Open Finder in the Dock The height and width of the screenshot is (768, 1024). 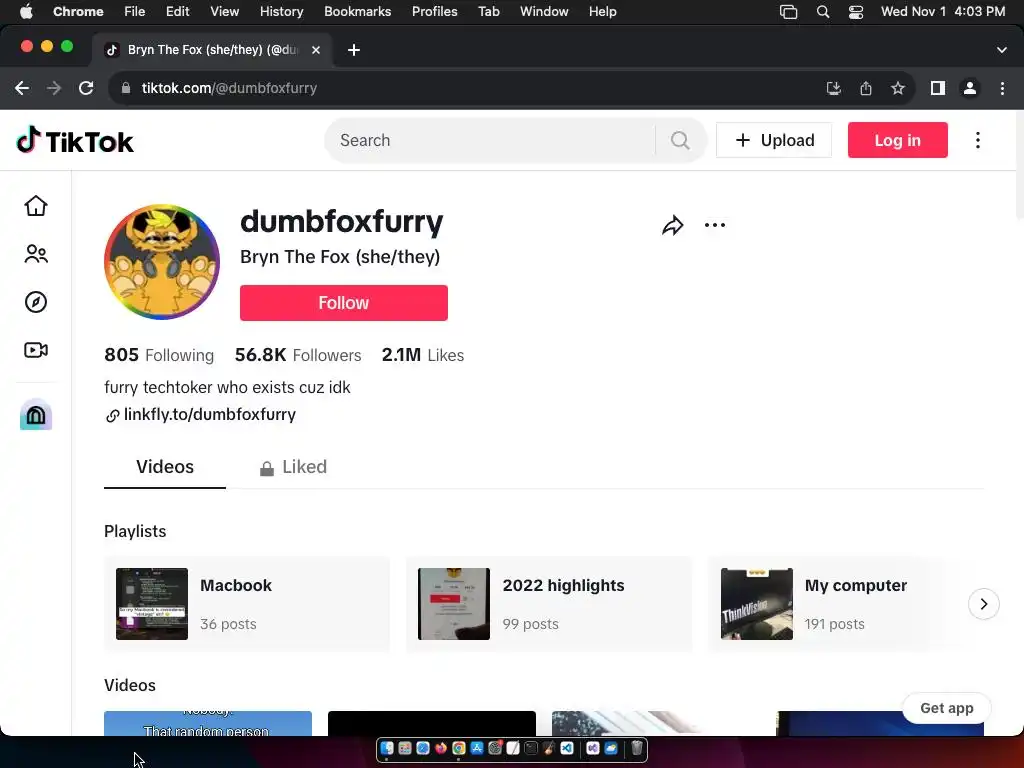[387, 748]
